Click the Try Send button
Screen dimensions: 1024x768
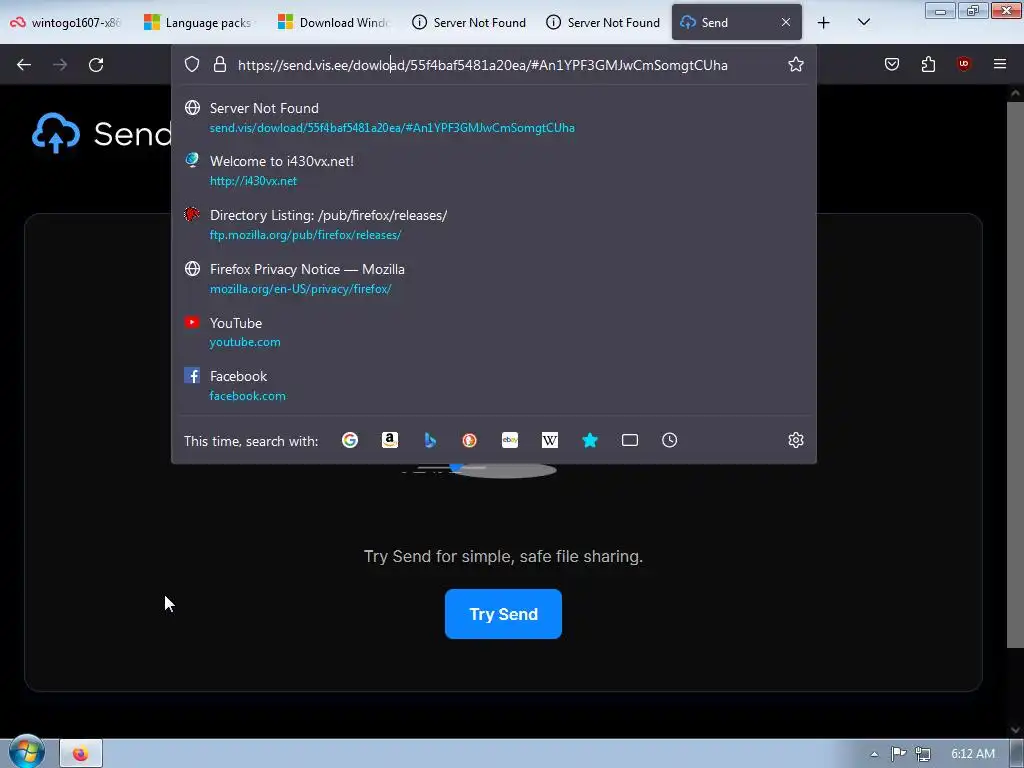pyautogui.click(x=503, y=614)
